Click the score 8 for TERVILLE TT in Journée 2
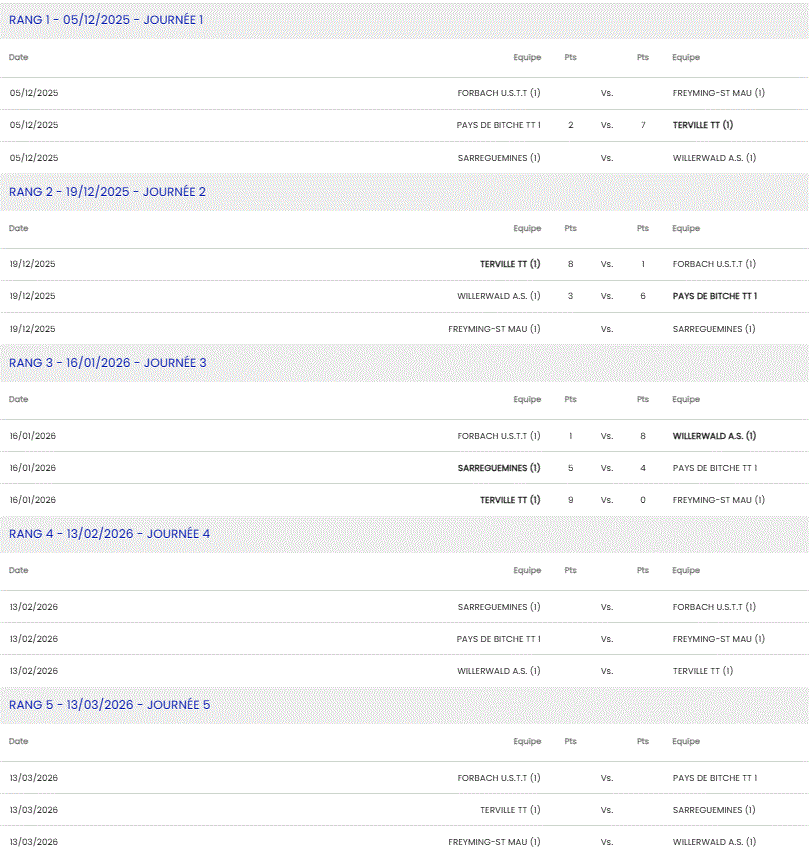The width and height of the screenshot is (809, 864). (570, 264)
